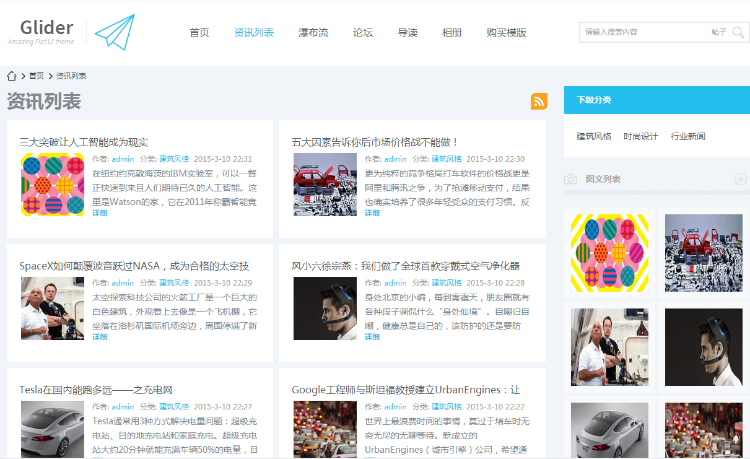The height and width of the screenshot is (459, 750).
Task: Click 详细 link in the 人工智能 article
Action: coord(99,213)
